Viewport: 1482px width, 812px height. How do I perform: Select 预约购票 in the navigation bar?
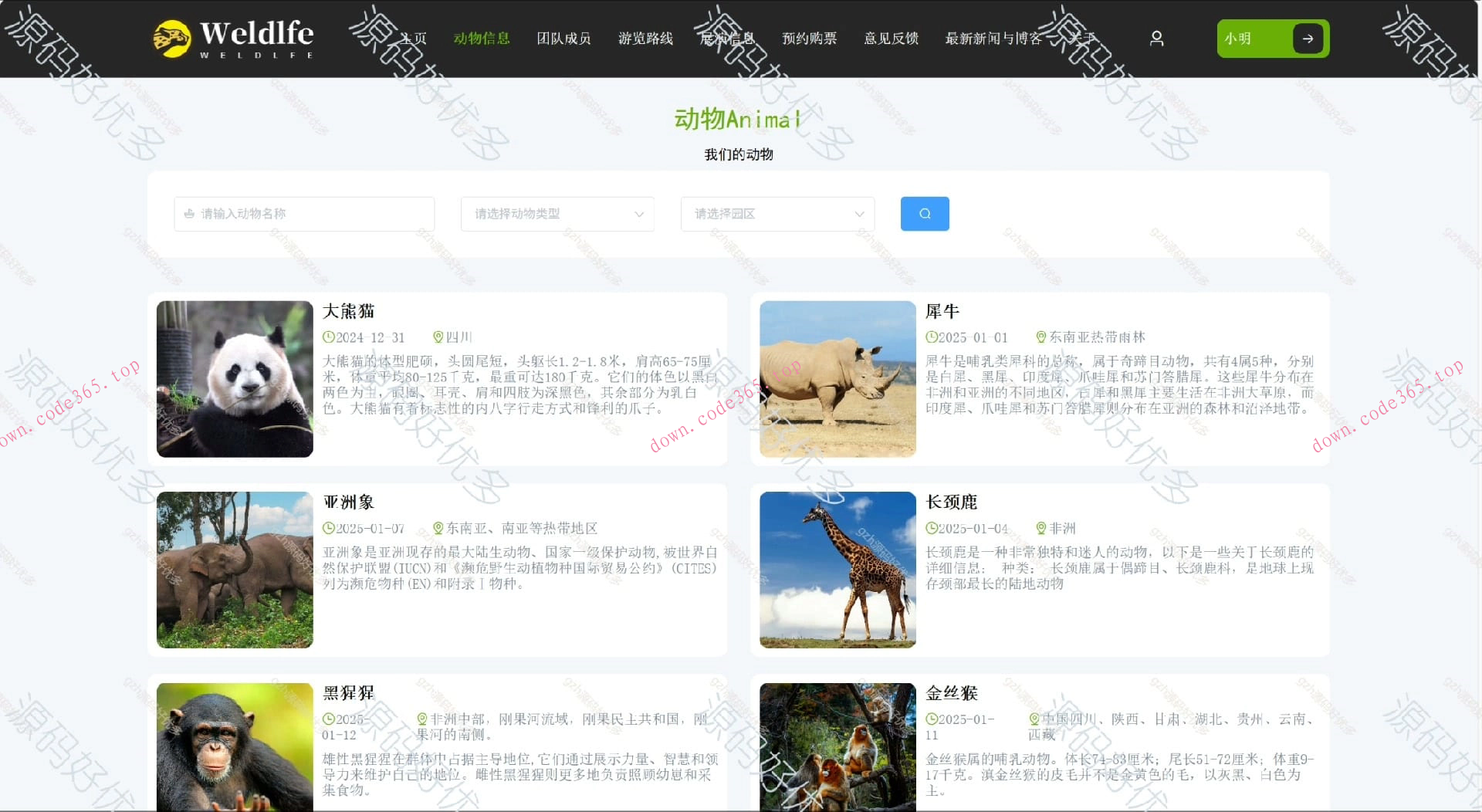[808, 38]
